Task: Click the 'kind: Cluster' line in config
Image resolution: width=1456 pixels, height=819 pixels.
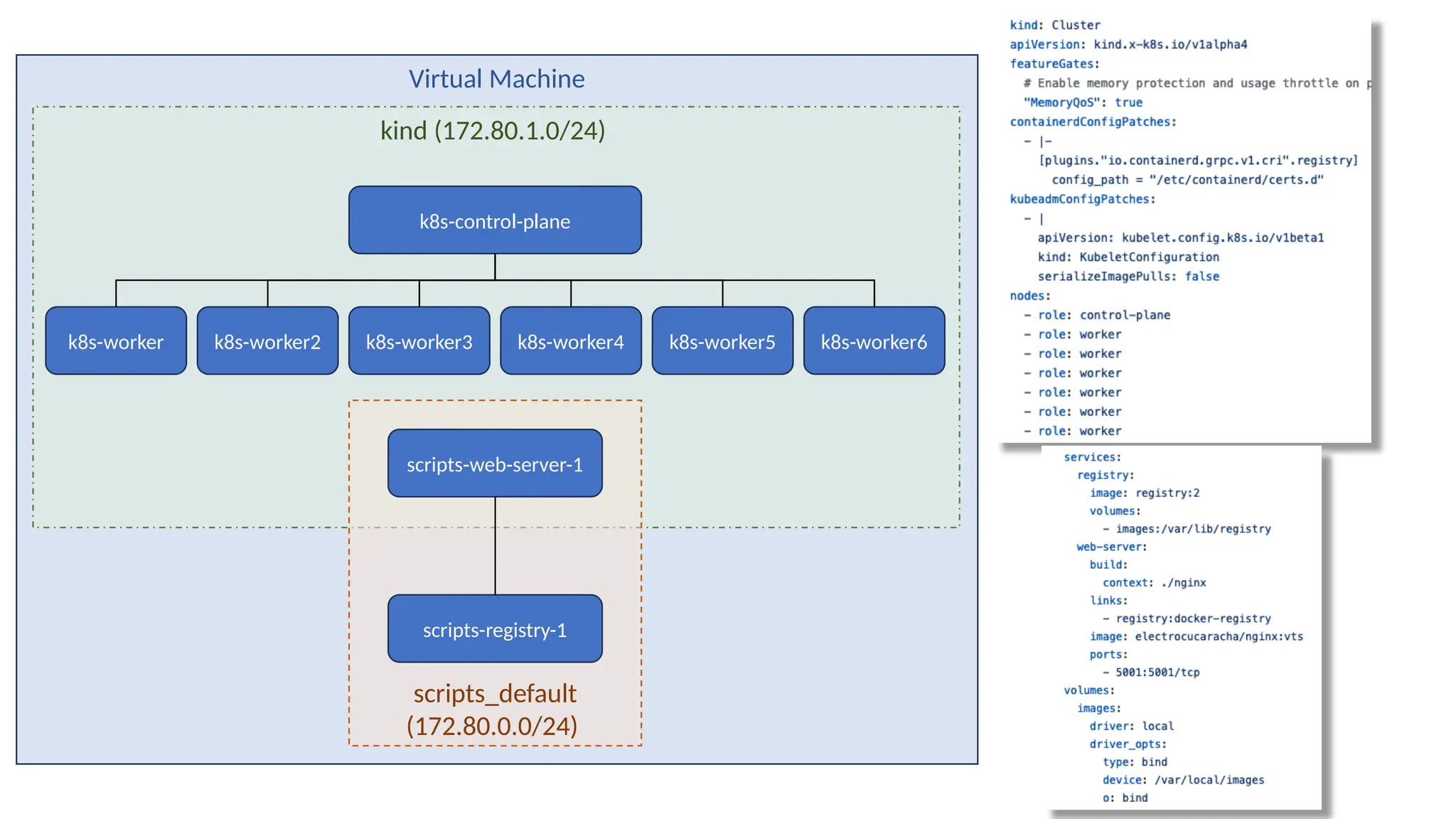Action: tap(1054, 25)
